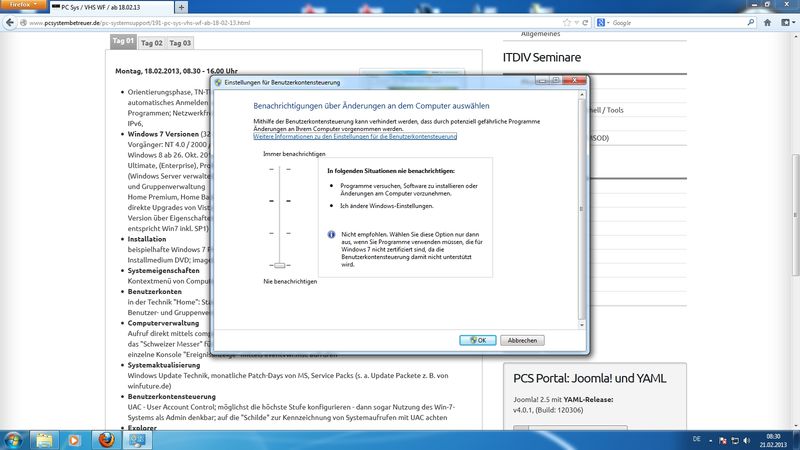Click the Windows 7 Versionen bullet heading
Viewport: 800px width, 450px height.
click(163, 134)
